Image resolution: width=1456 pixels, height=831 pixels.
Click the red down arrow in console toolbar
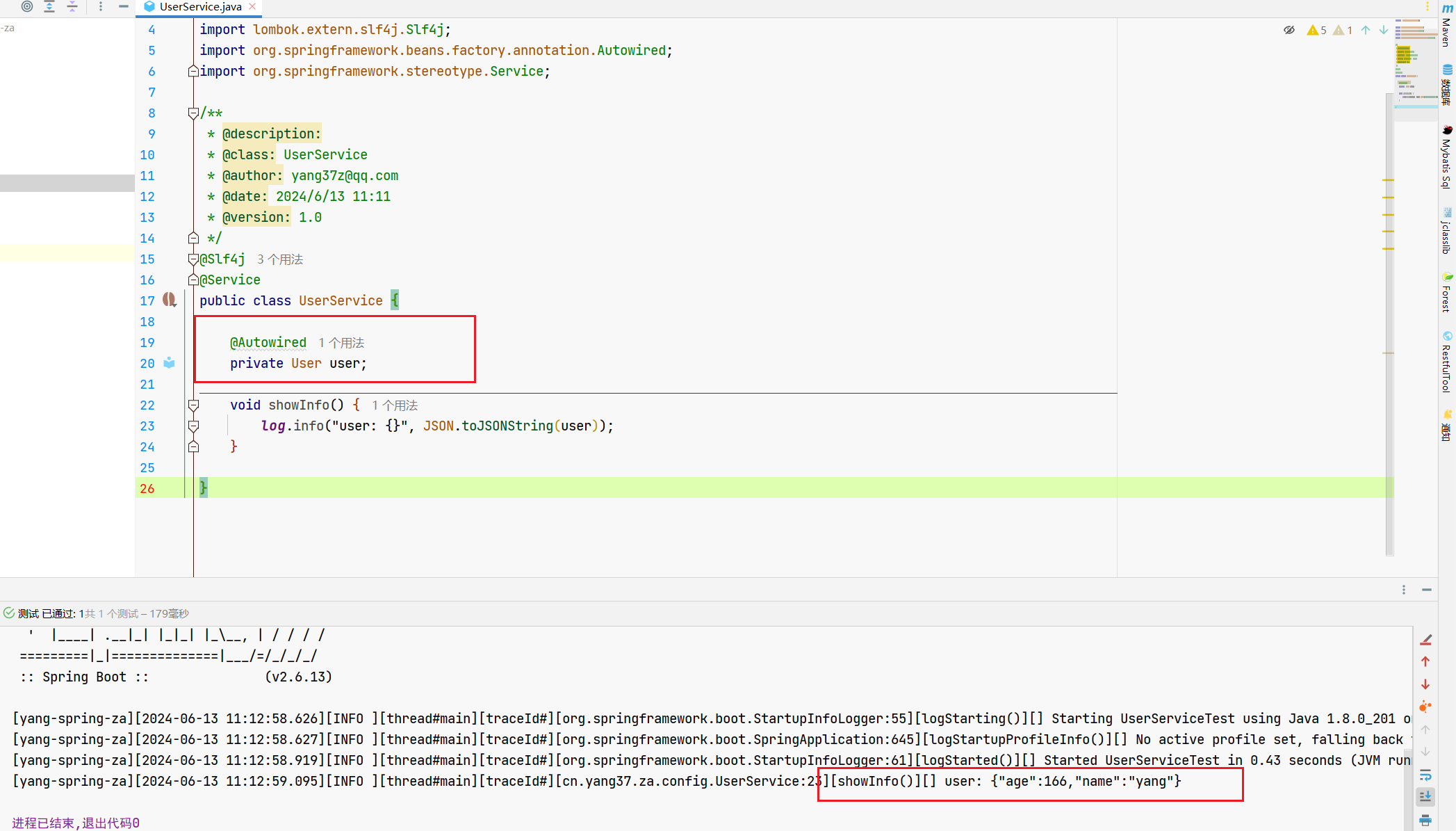click(1425, 684)
